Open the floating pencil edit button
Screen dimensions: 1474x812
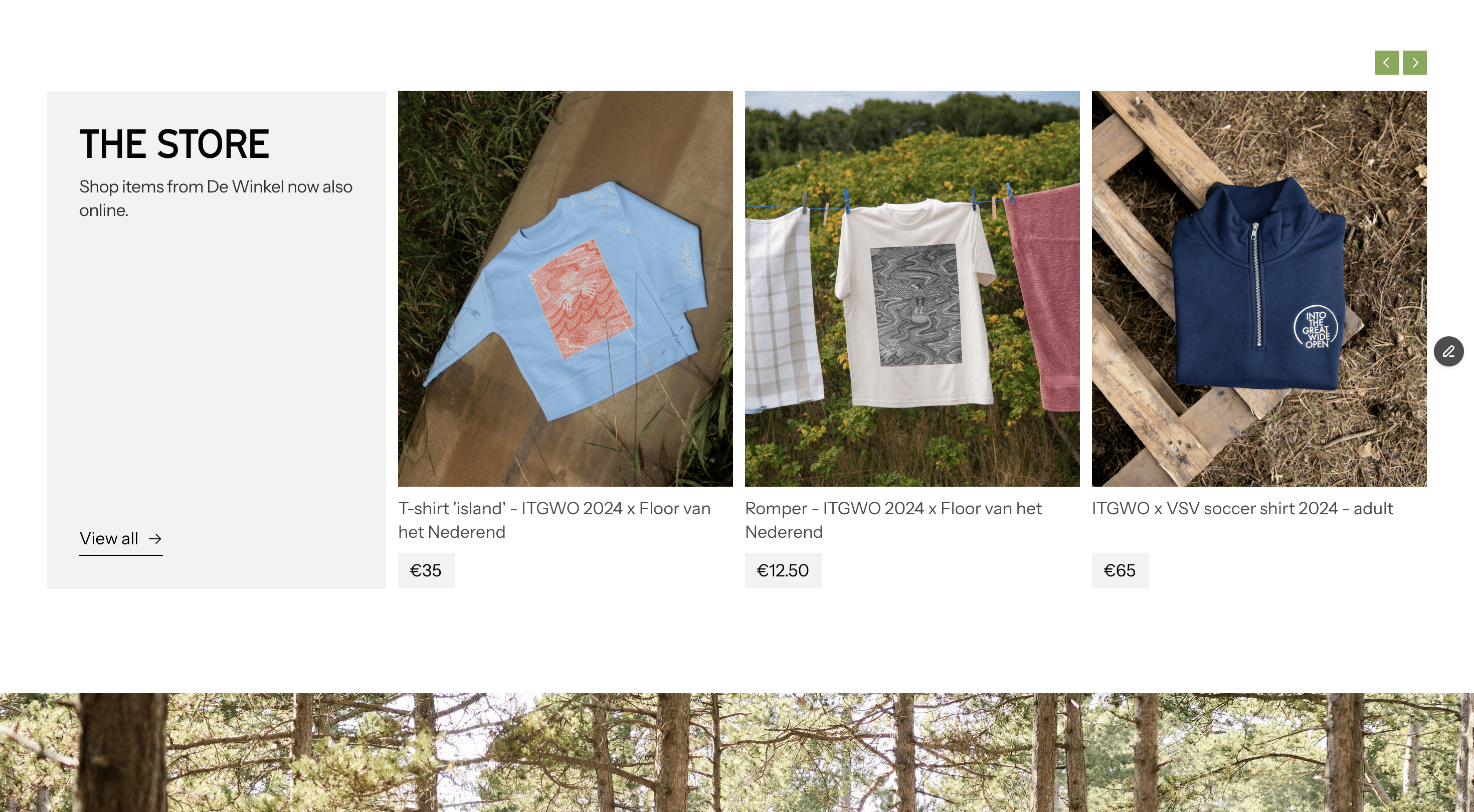(x=1448, y=351)
